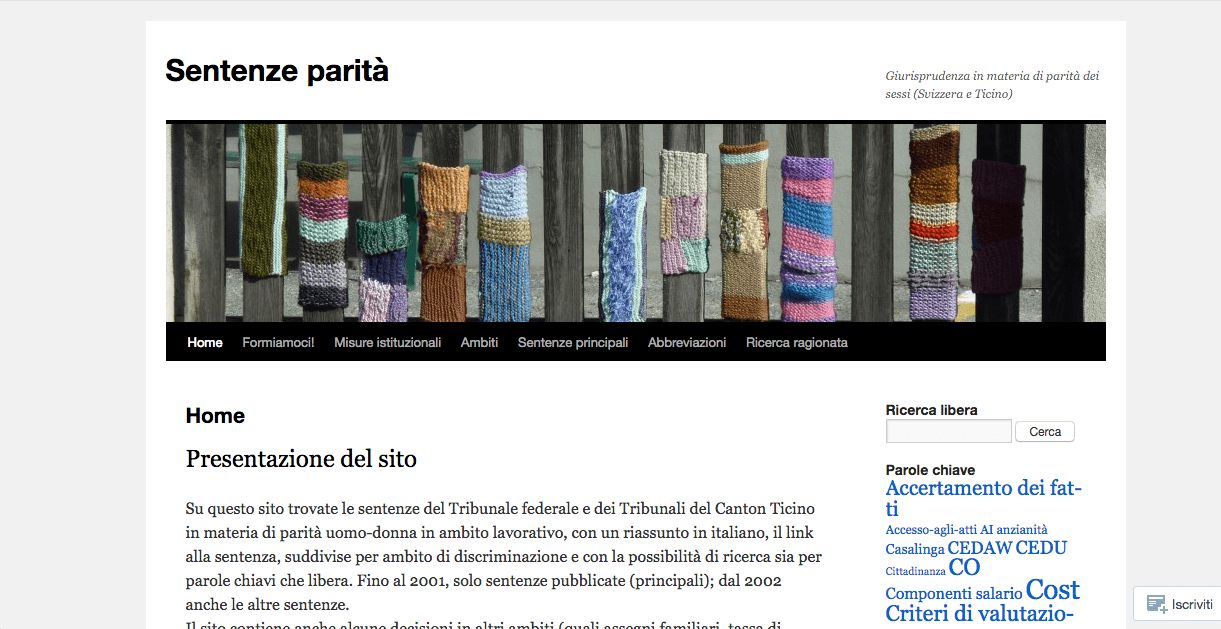The width and height of the screenshot is (1221, 629).
Task: Open the Casalinga tag link
Action: point(914,549)
